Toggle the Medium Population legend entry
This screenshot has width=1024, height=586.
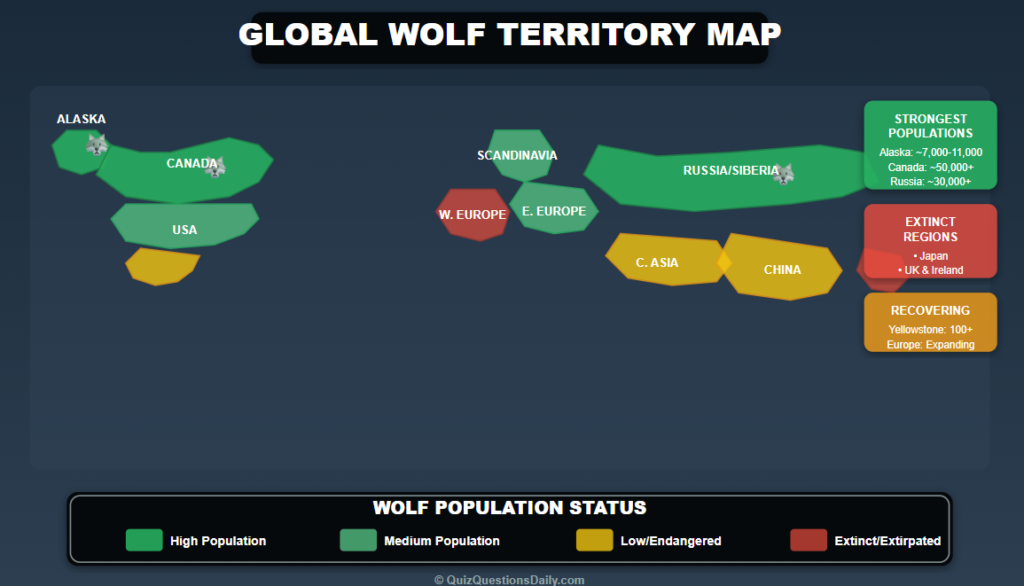click(x=420, y=540)
